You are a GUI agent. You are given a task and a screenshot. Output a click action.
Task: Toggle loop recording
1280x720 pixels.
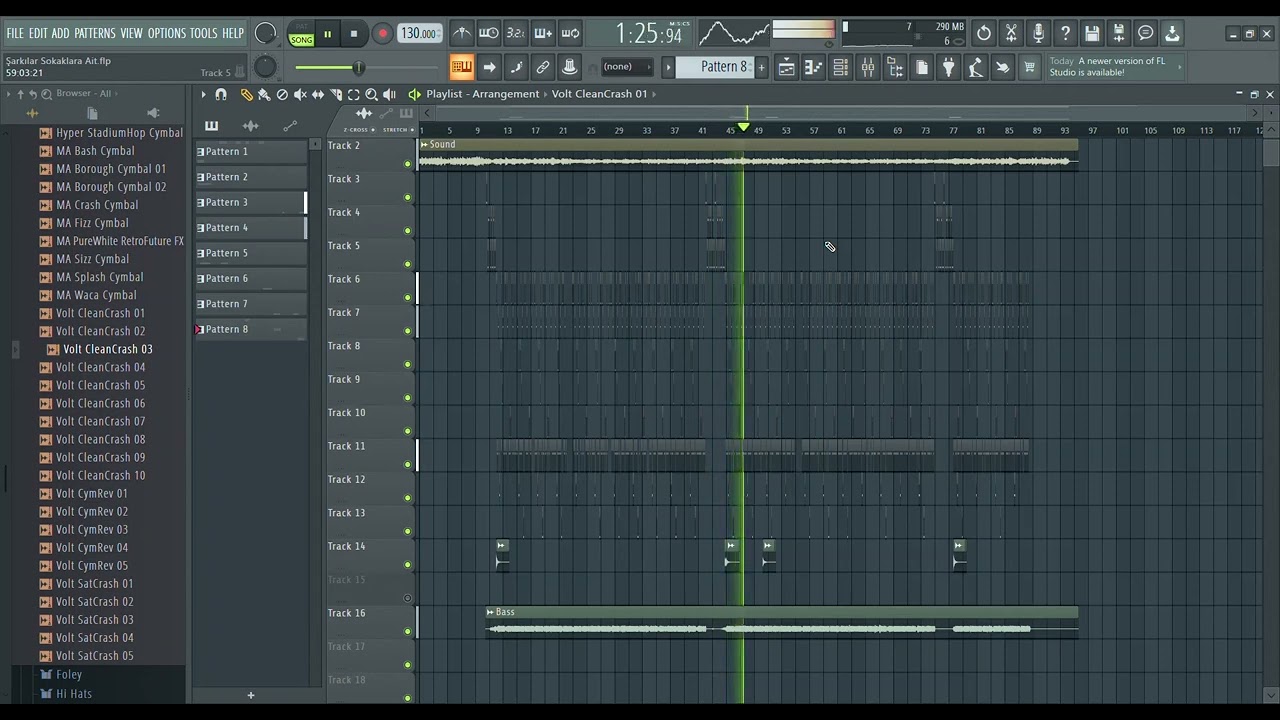point(570,33)
